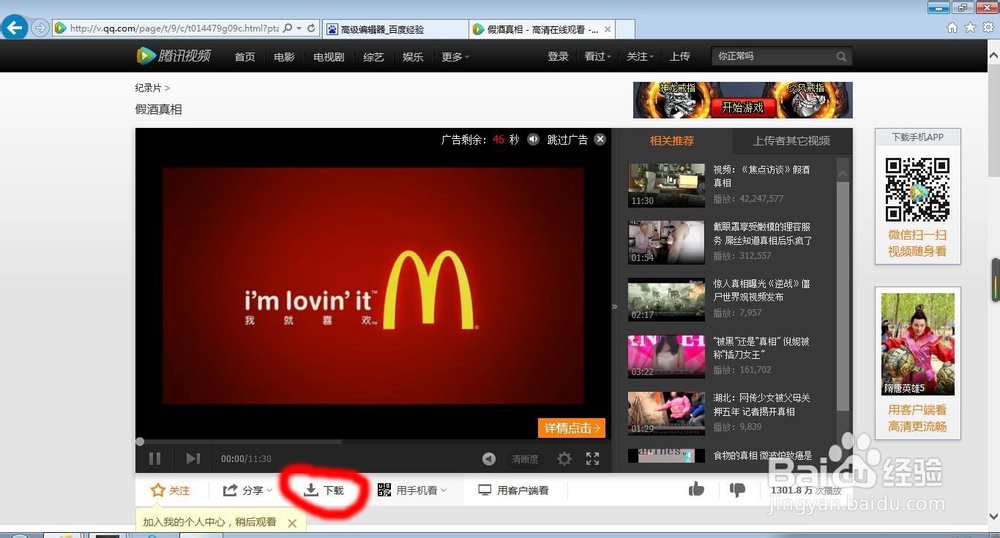Open browser tools gear icon
The width and height of the screenshot is (1000, 538).
coord(988,27)
